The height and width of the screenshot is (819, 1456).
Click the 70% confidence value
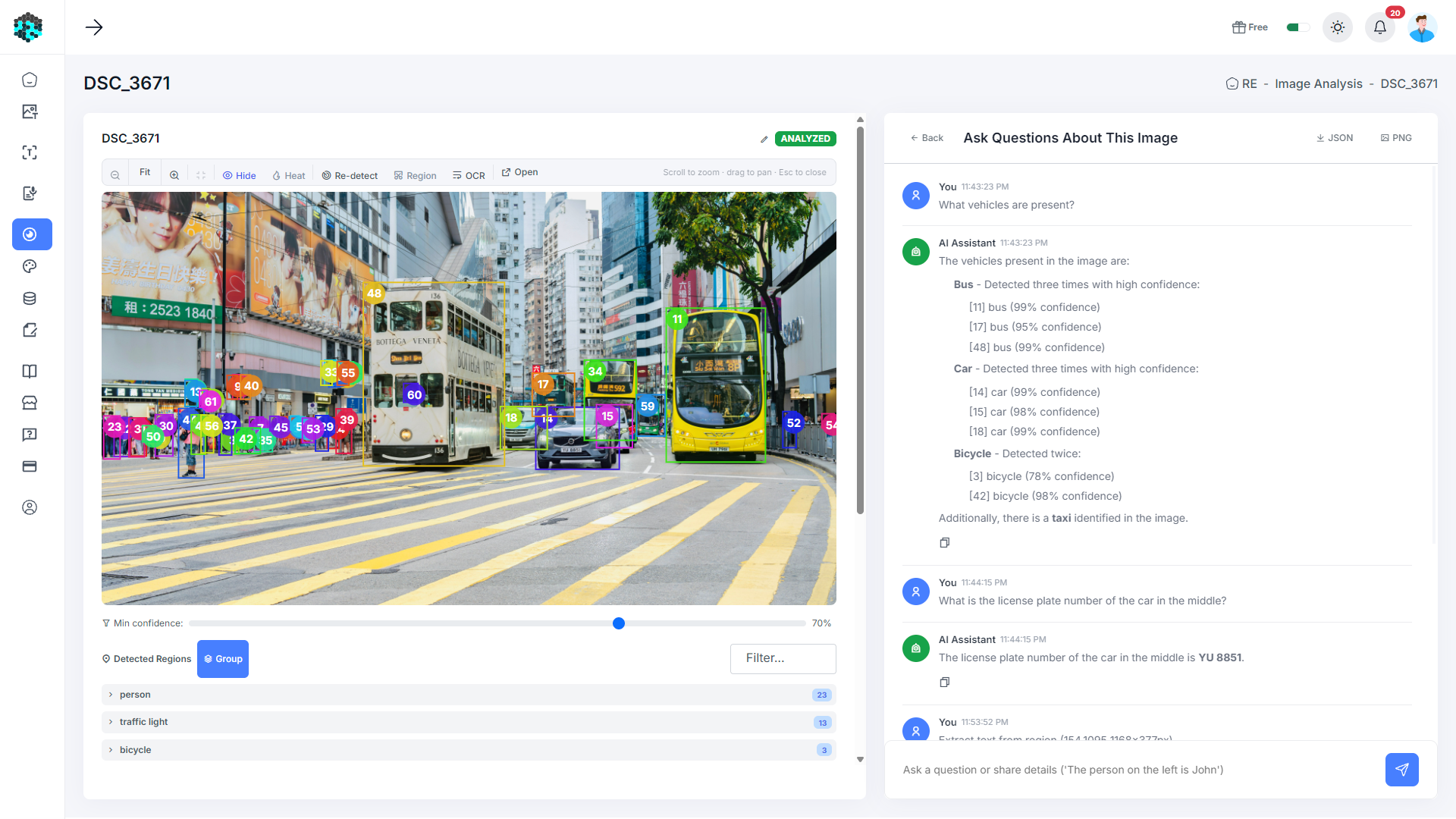pos(821,623)
